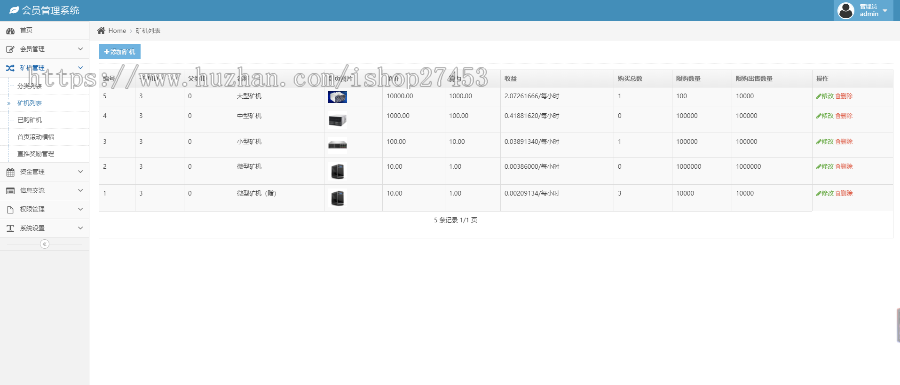Collapse the sidebar with the round arrow
900x385 pixels.
[x=45, y=244]
